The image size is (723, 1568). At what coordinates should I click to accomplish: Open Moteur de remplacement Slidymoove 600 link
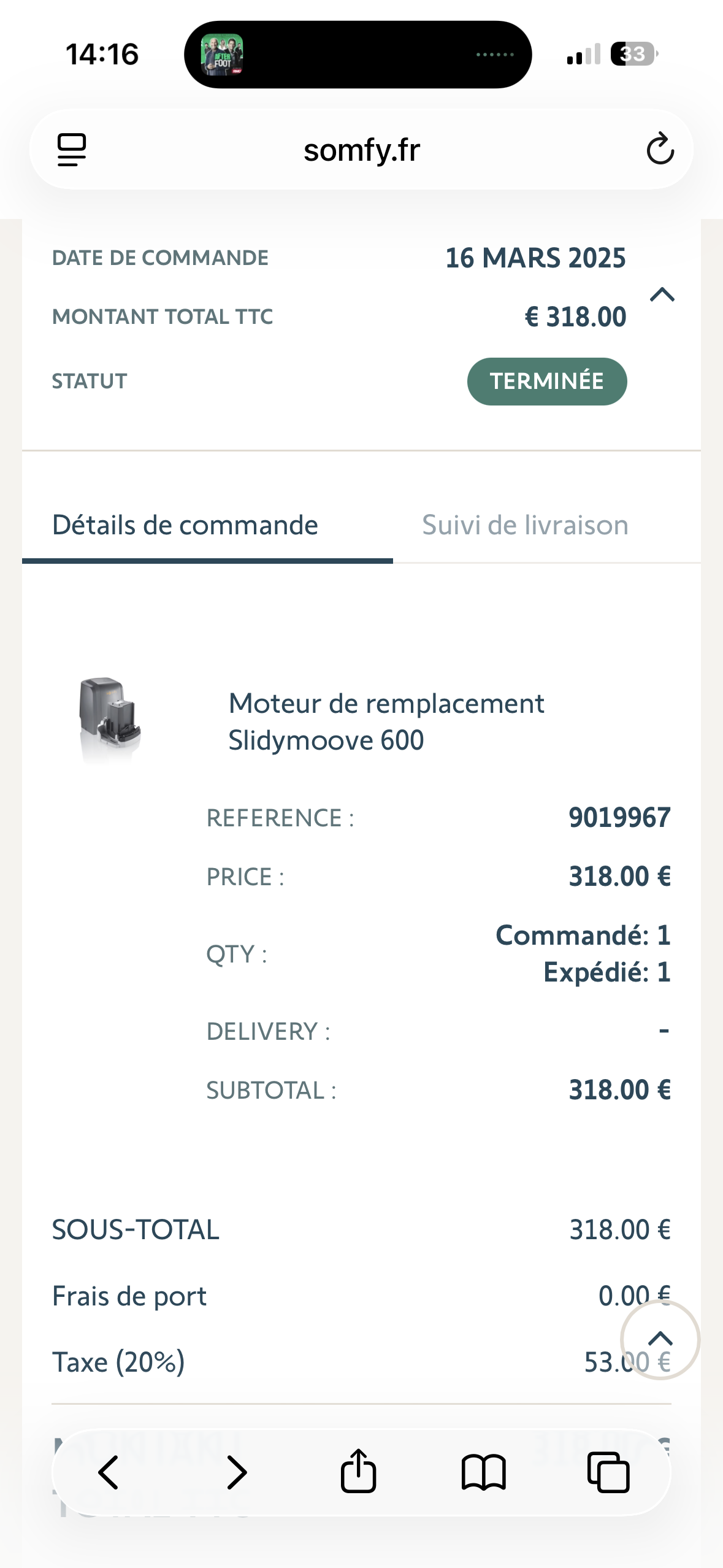386,721
